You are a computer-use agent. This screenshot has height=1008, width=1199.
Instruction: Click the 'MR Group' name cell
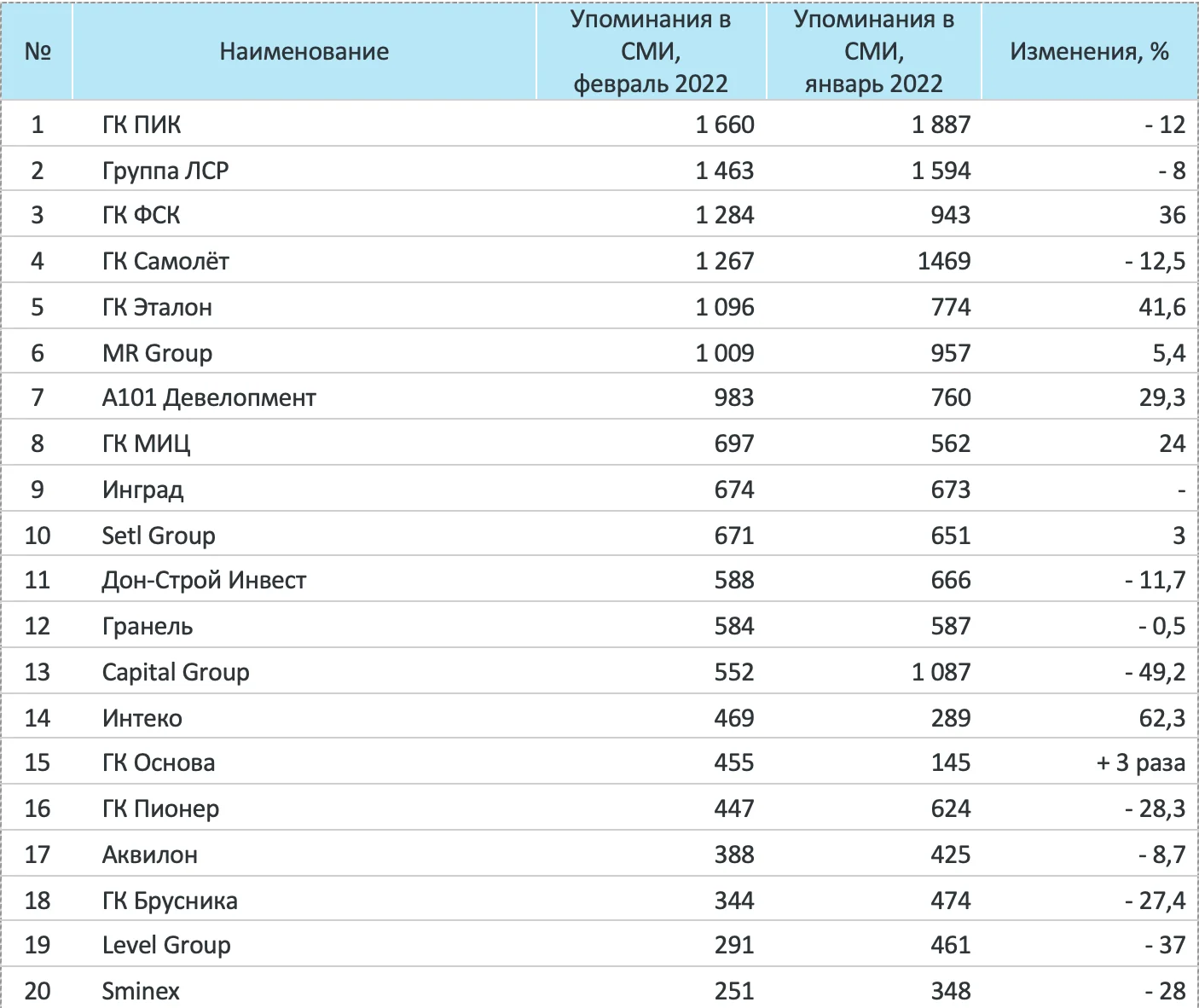tap(157, 353)
